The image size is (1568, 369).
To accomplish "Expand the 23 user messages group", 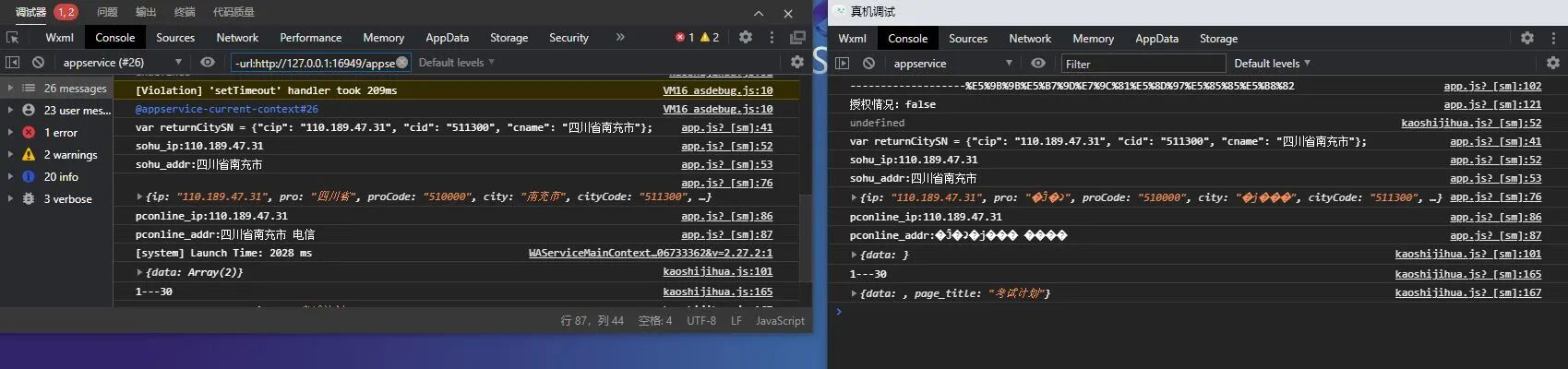I will point(57,110).
